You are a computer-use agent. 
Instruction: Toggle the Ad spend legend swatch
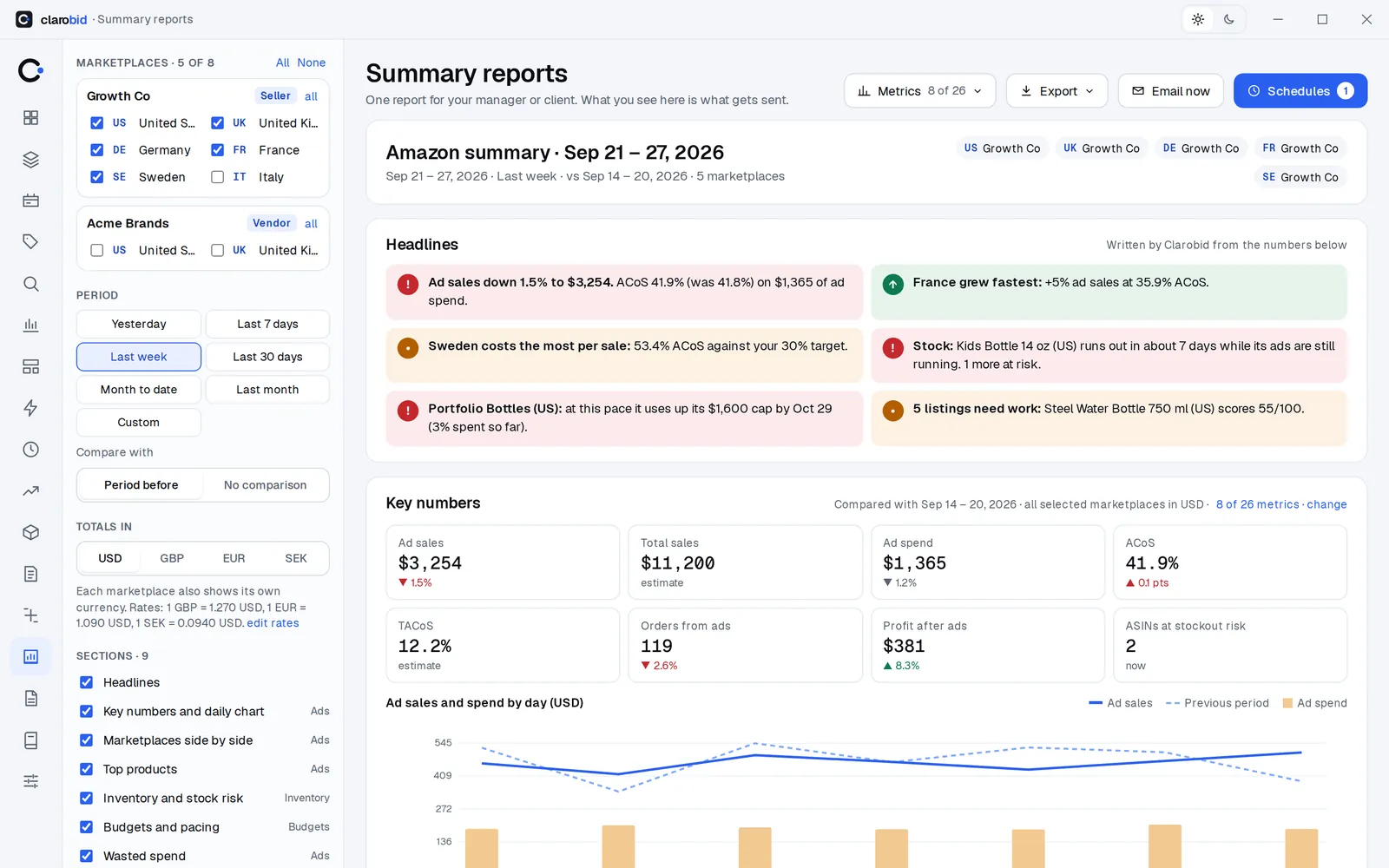click(x=1287, y=703)
